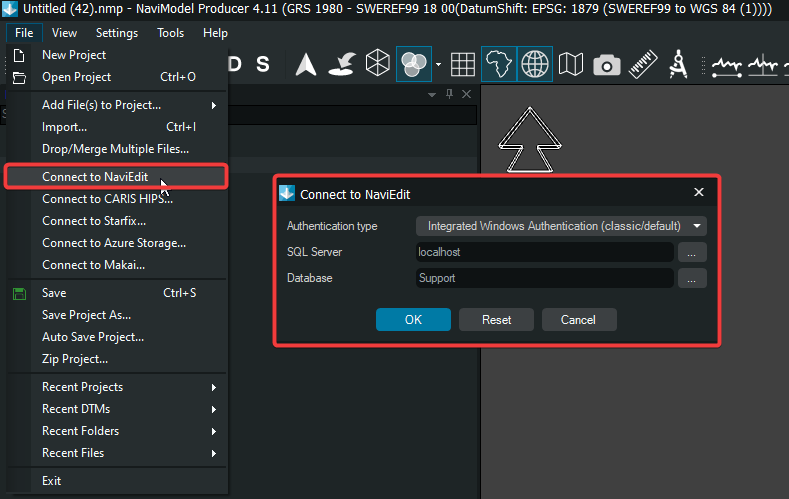Image resolution: width=789 pixels, height=499 pixels.
Task: Select Auto Save Project...
Action: click(117, 338)
